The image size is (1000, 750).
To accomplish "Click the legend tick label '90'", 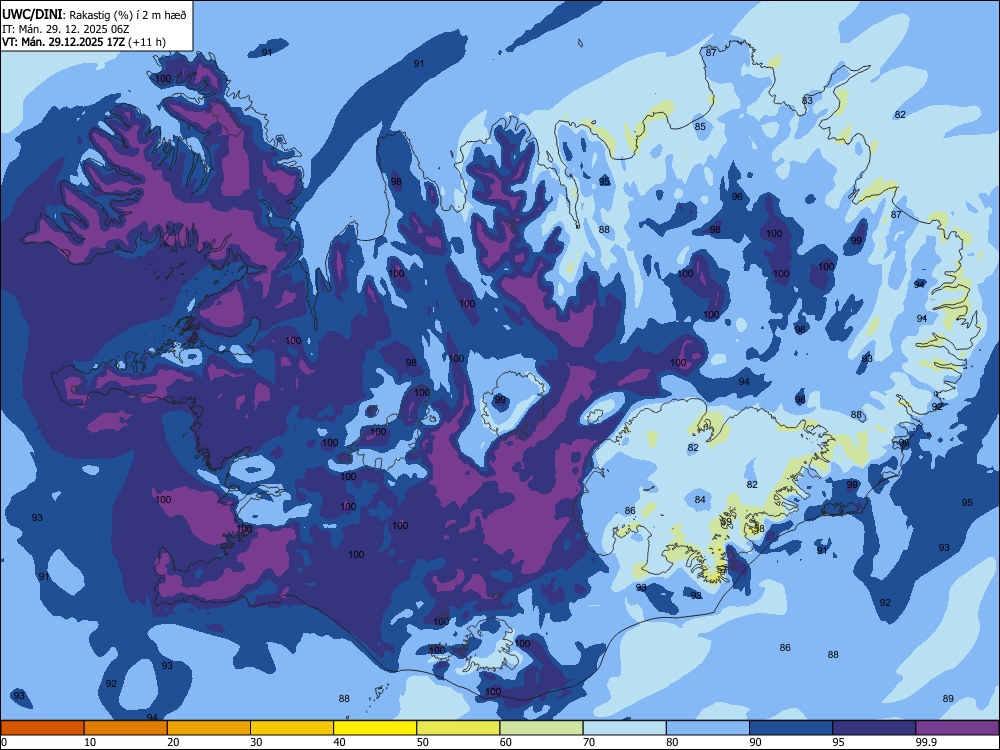I will [x=756, y=742].
